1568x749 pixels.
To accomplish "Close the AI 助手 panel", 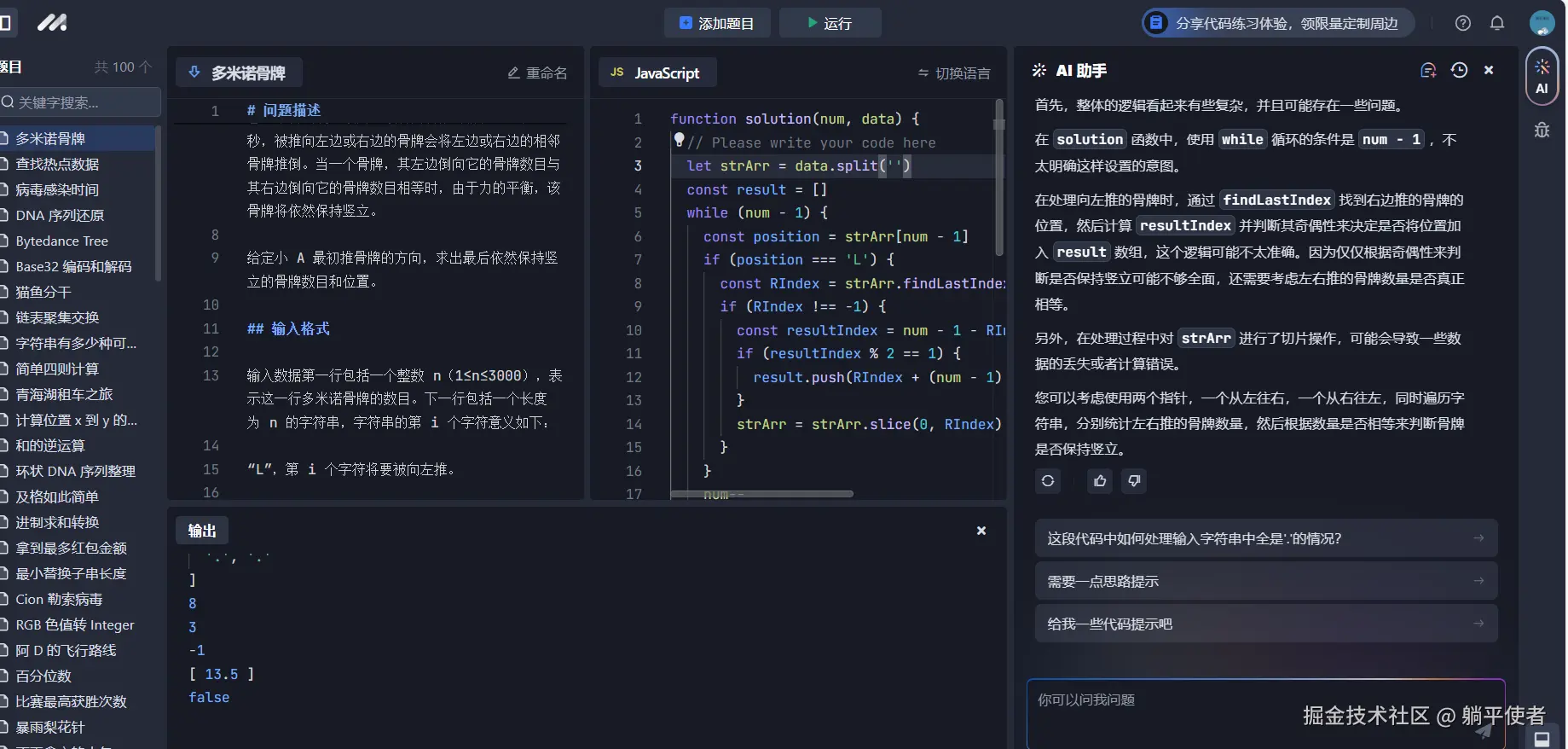I will pyautogui.click(x=1489, y=70).
